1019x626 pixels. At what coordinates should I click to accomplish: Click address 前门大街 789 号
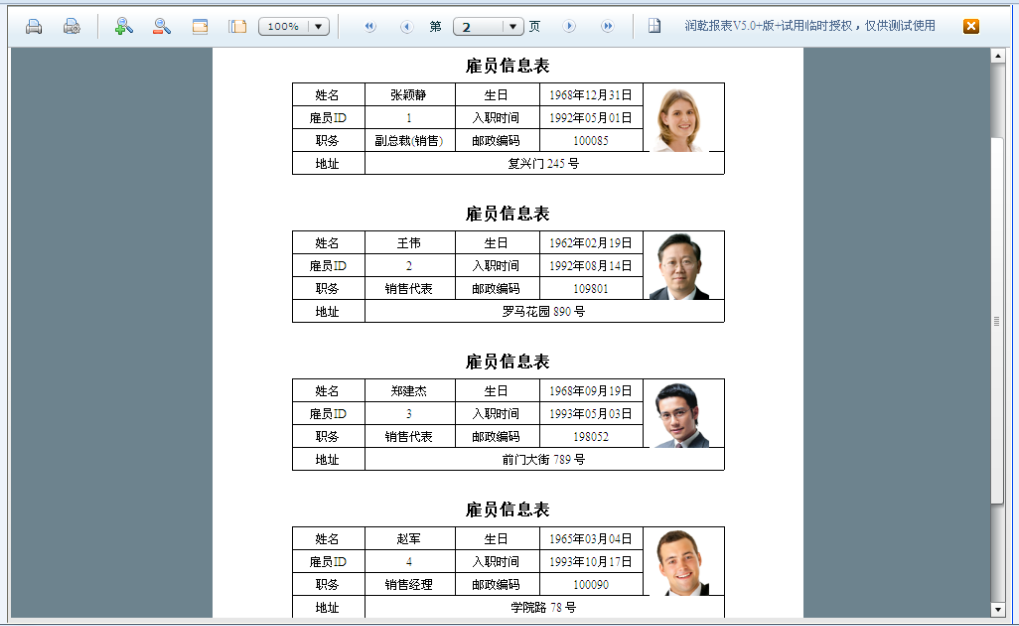point(544,460)
